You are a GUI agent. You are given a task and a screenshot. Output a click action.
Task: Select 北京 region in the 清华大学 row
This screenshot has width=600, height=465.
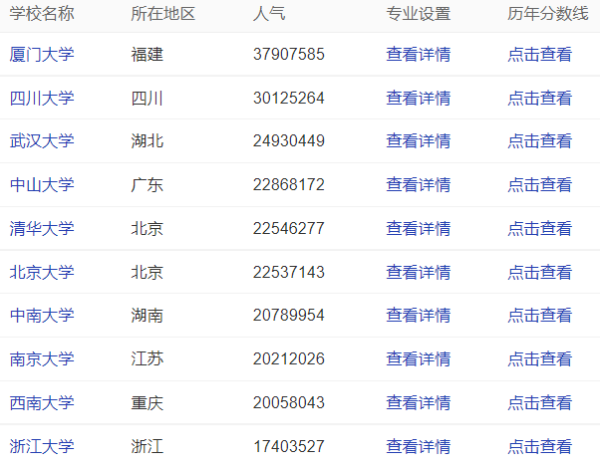(147, 229)
